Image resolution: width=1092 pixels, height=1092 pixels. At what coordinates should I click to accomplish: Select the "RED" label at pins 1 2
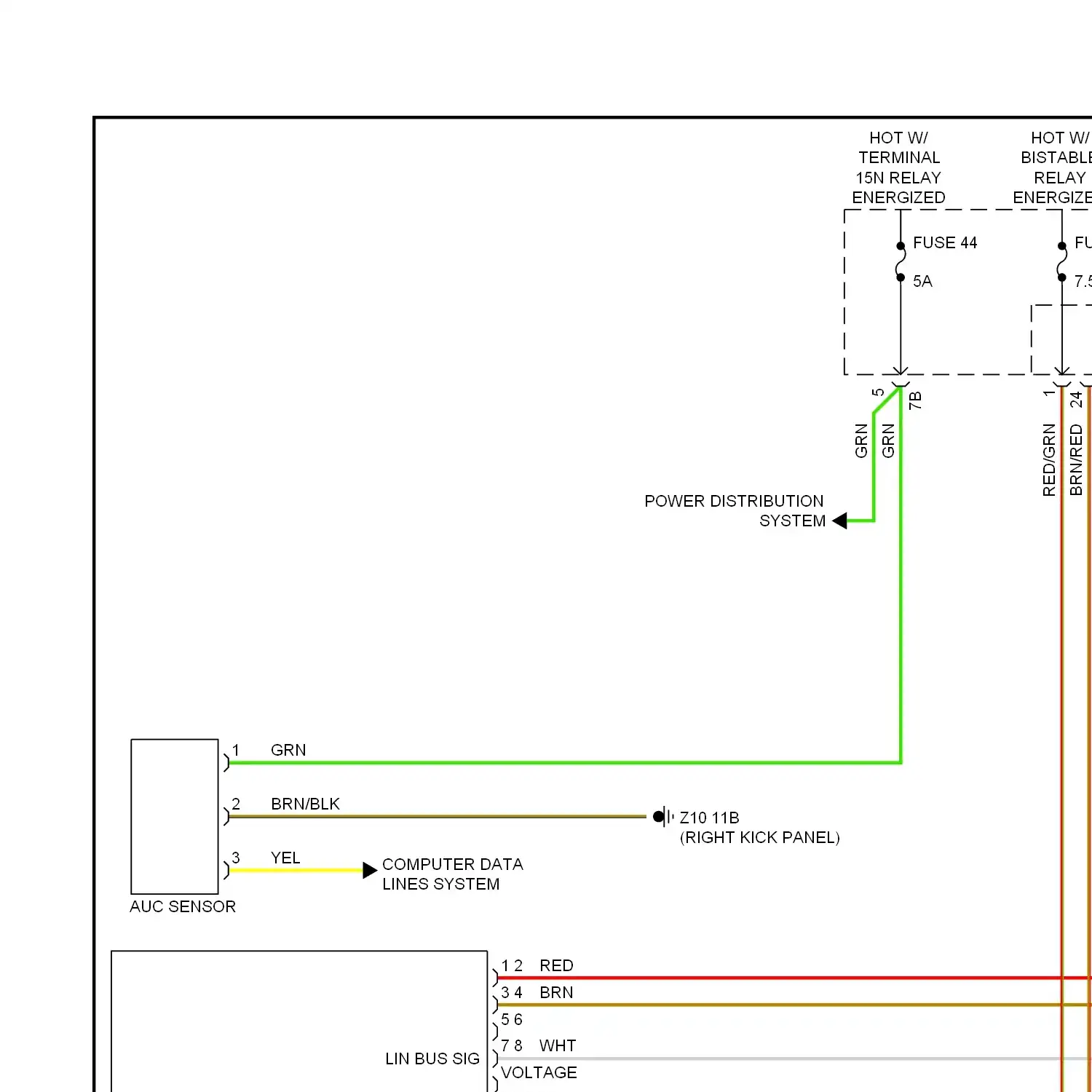556,965
